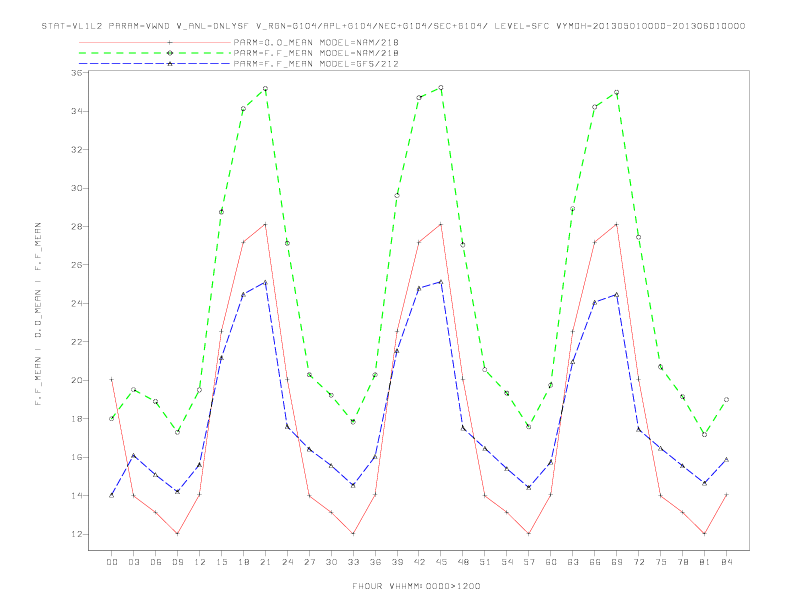Click x-axis tick label 06
This screenshot has width=792, height=612.
pos(156,562)
